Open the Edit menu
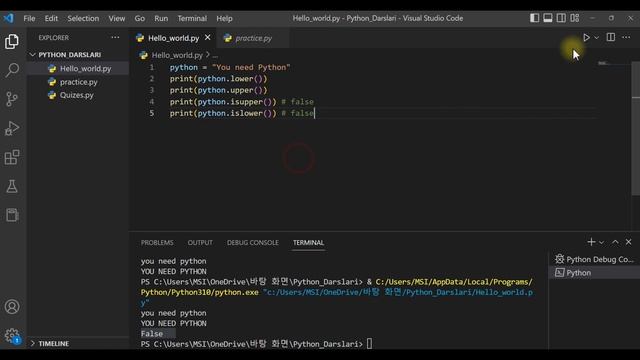Image resolution: width=640 pixels, height=360 pixels. click(51, 18)
